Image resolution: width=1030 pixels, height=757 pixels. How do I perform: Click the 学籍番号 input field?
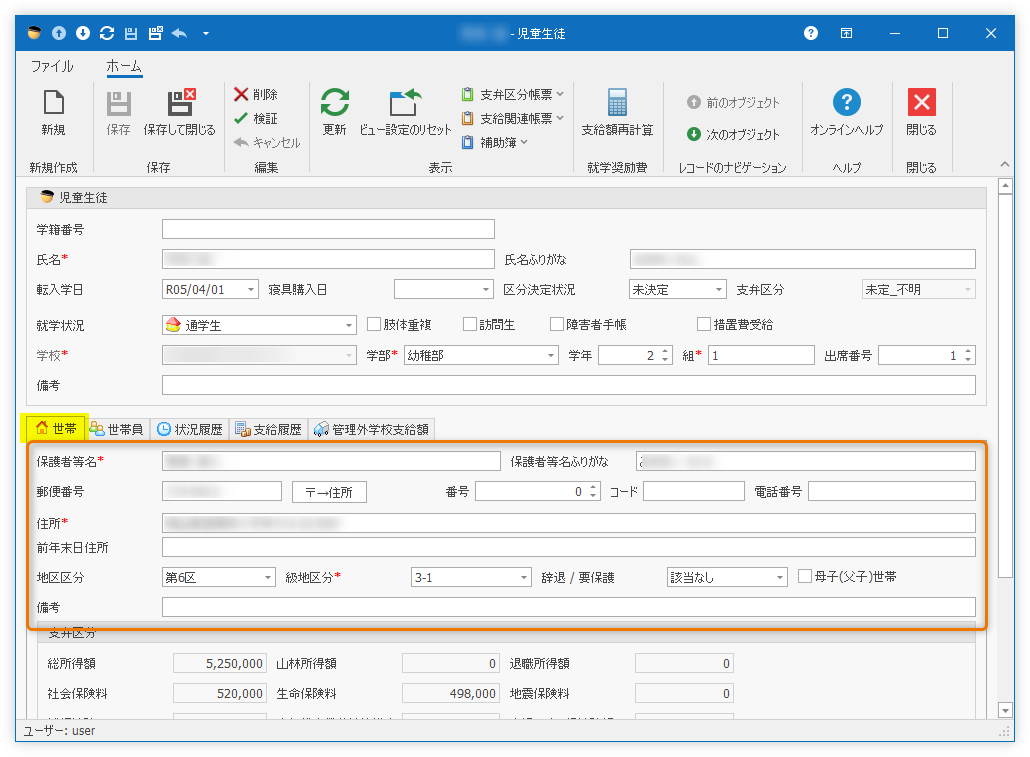click(x=328, y=229)
